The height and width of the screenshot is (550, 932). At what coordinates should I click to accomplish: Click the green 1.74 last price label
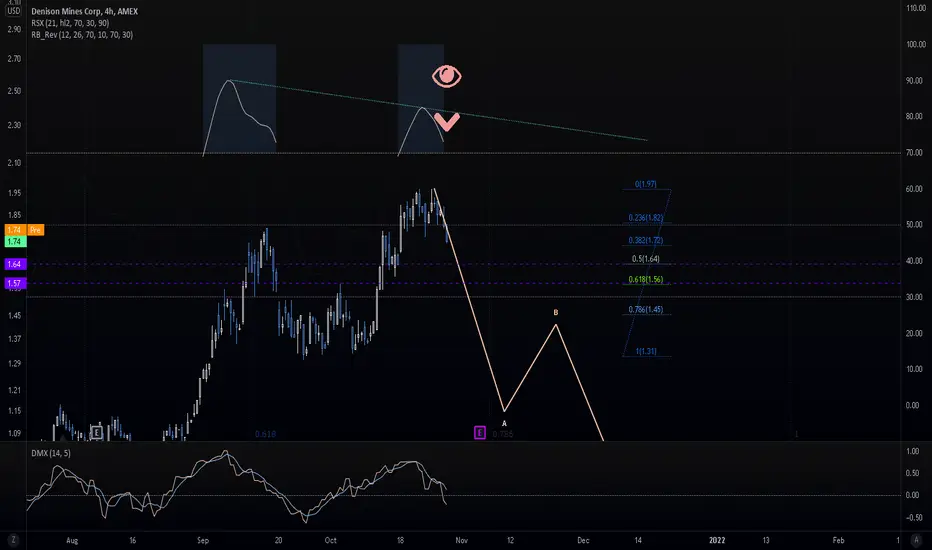point(14,241)
